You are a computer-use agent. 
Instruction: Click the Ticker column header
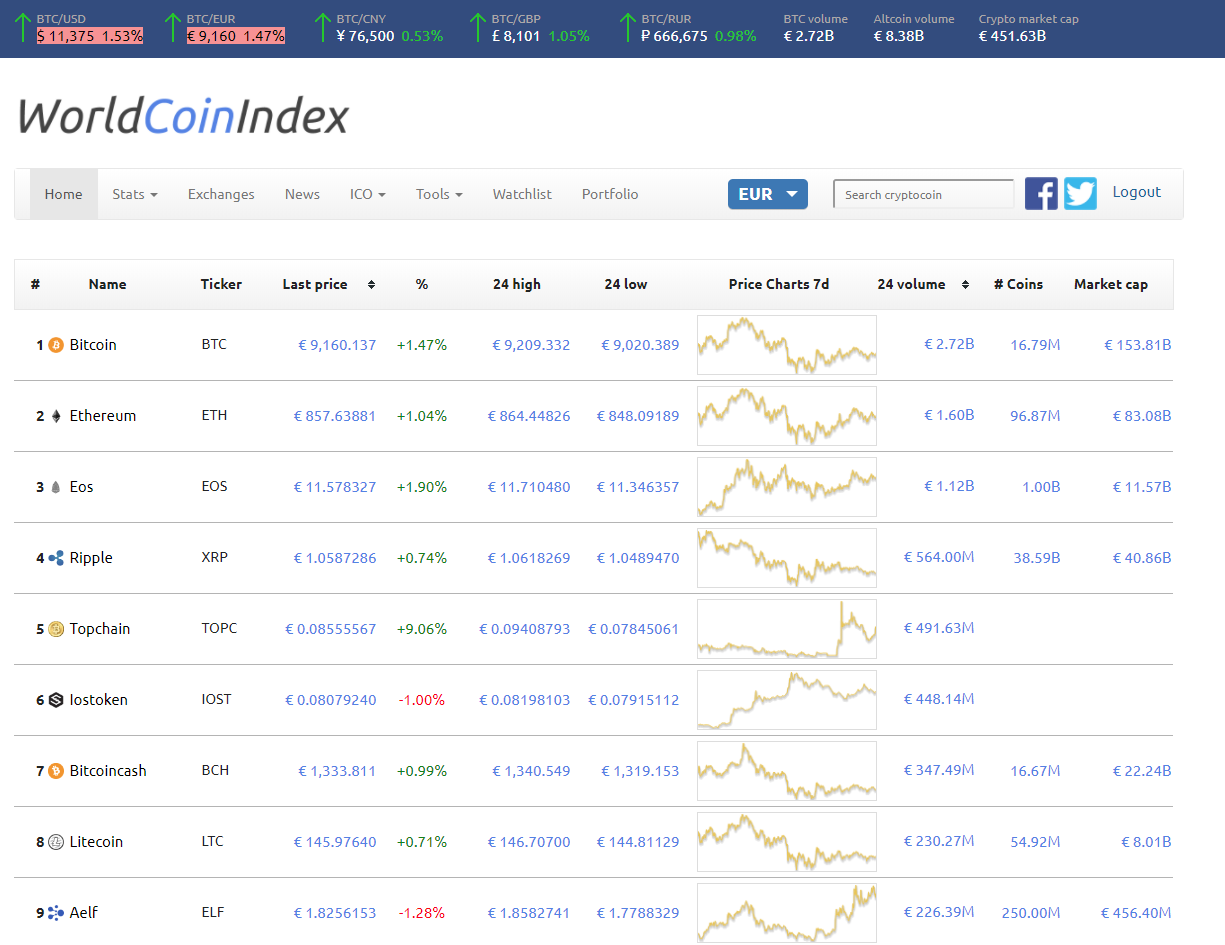221,285
